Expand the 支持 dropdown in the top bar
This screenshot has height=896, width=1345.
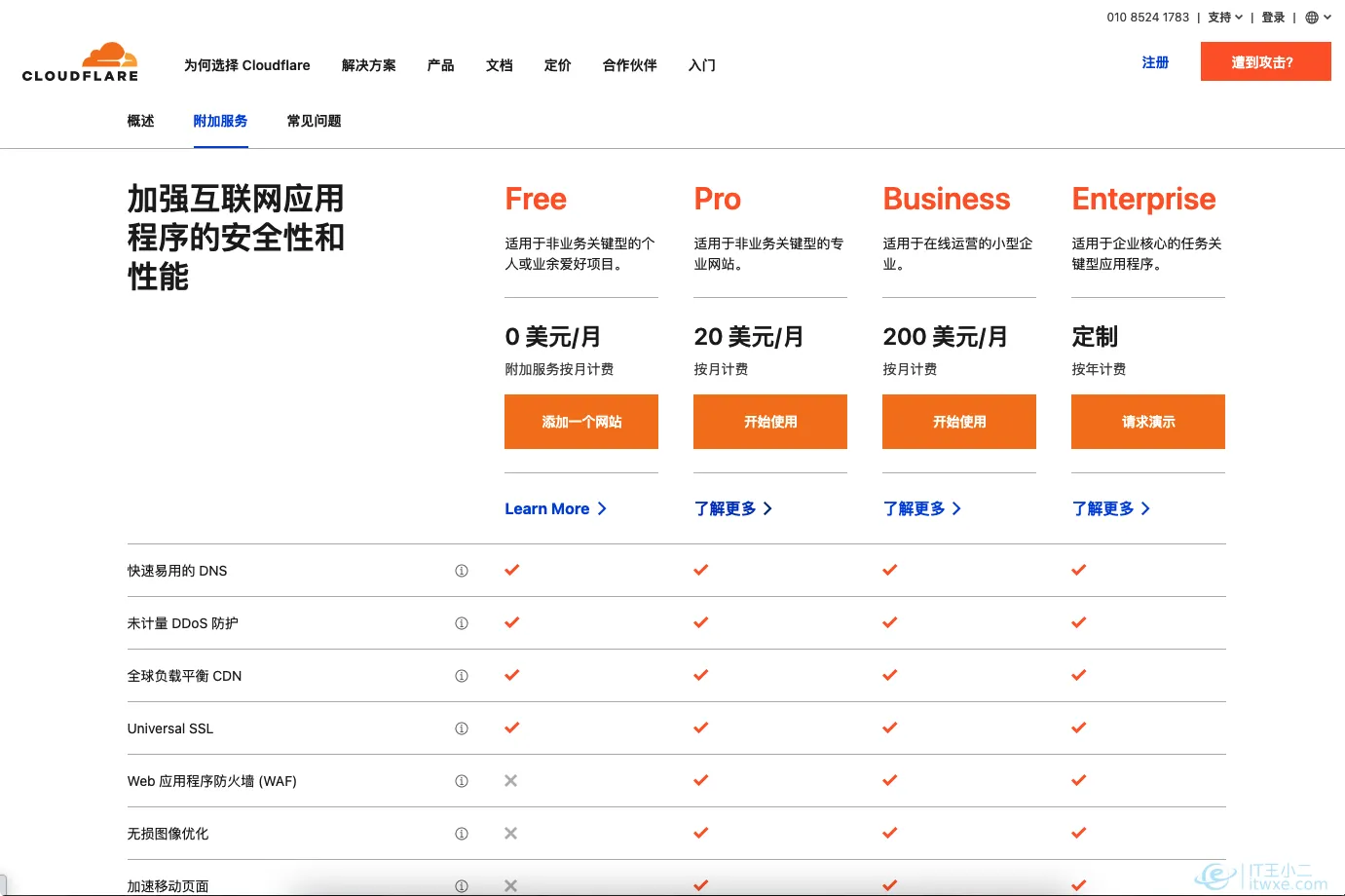(1224, 17)
